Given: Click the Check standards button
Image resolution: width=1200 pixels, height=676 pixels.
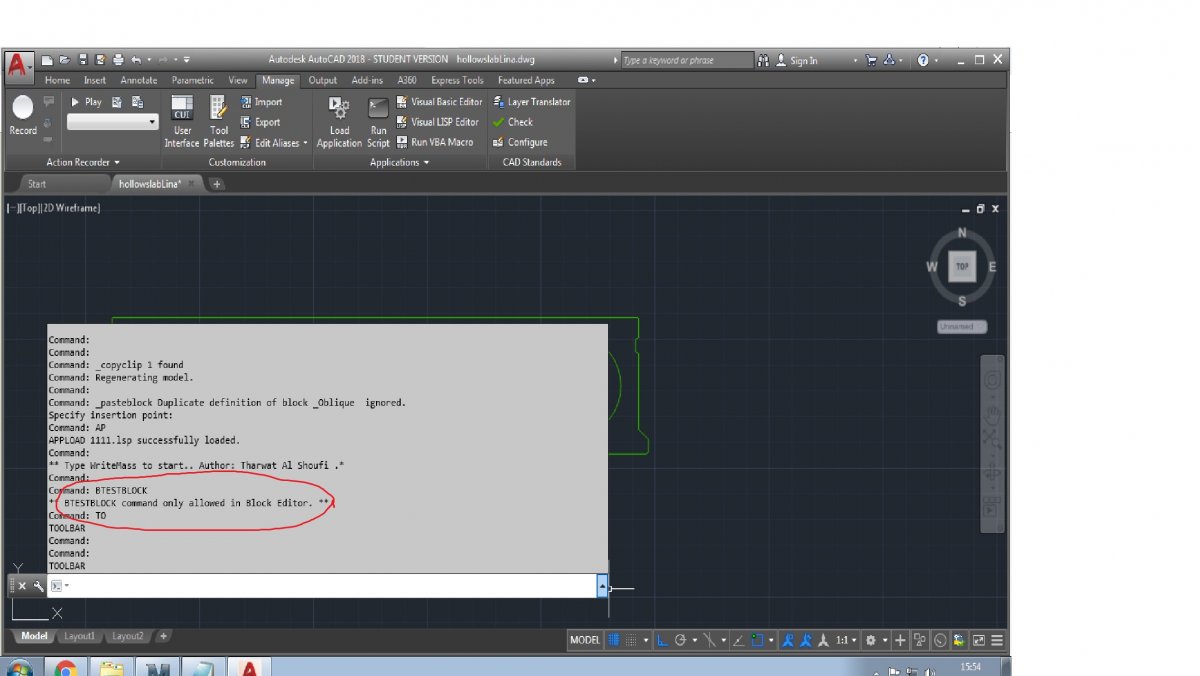Looking at the screenshot, I should click(x=513, y=122).
